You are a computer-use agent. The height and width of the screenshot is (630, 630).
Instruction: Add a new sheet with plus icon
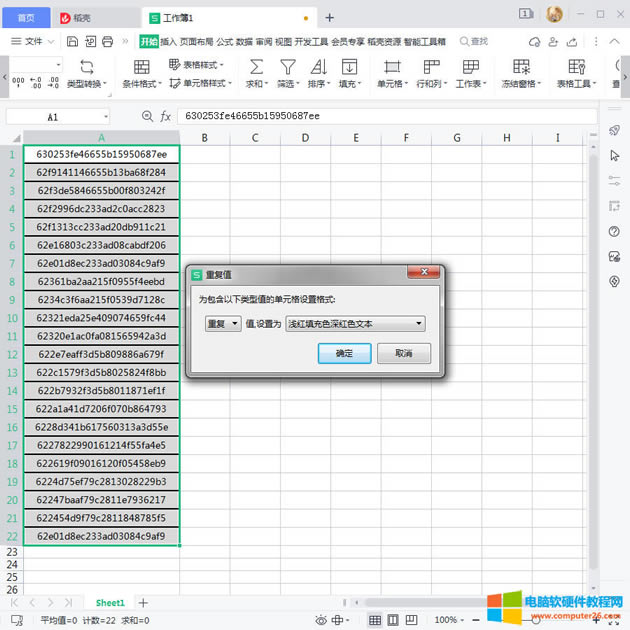click(143, 603)
